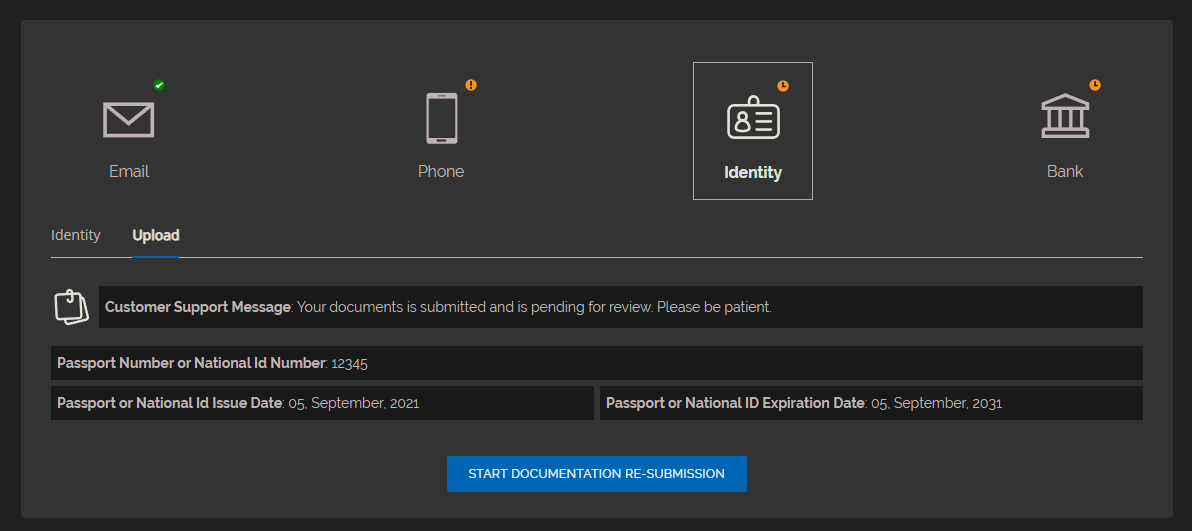Click the Bank building icon
This screenshot has height=531, width=1192.
click(1065, 118)
